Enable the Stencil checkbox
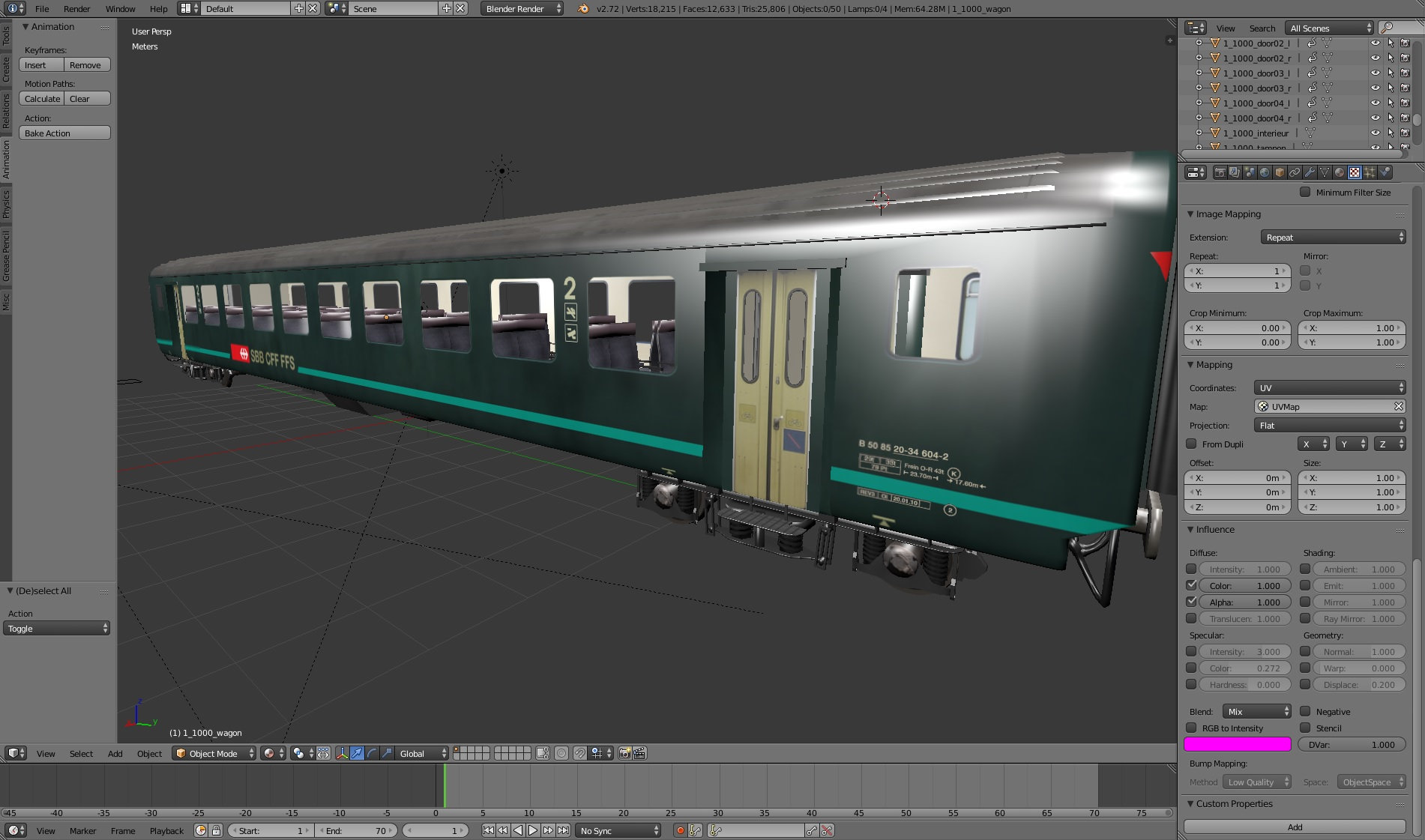Viewport: 1425px width, 840px height. click(x=1305, y=728)
